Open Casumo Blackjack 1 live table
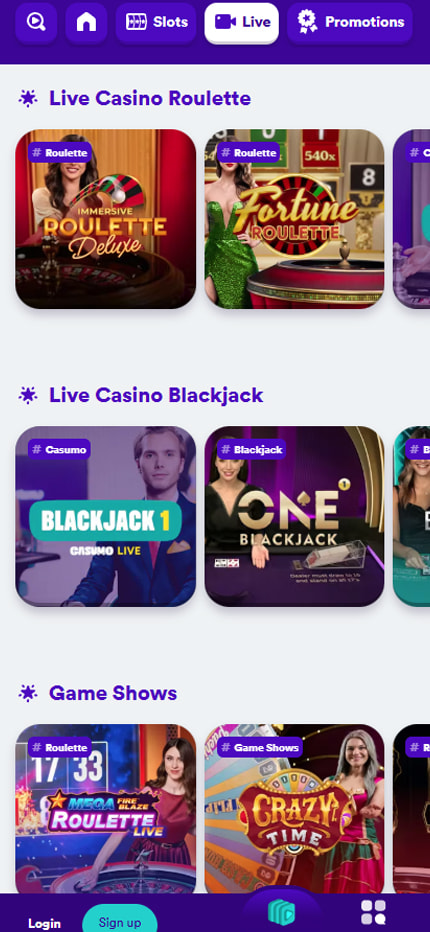The height and width of the screenshot is (932, 430). tap(105, 516)
